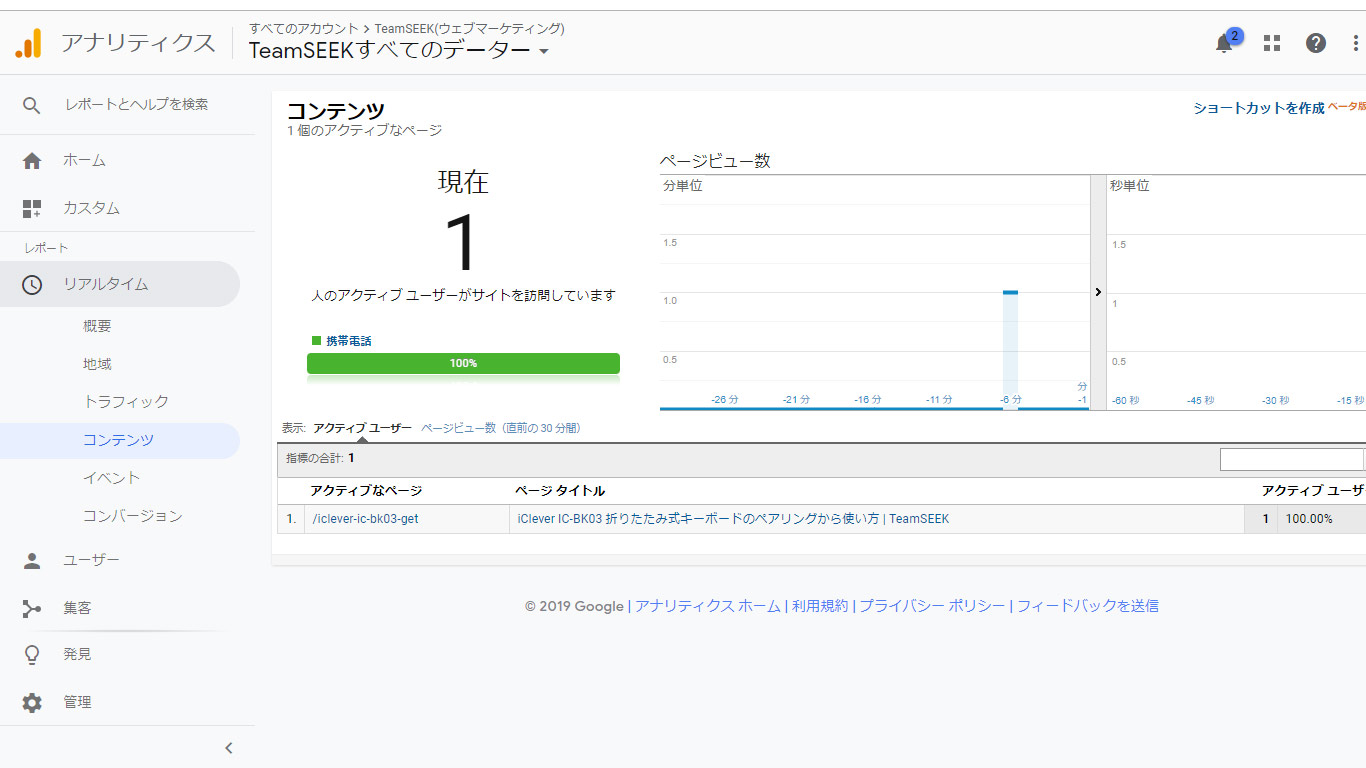Switch to ページビュー数 (直前の30分間) tab
The height and width of the screenshot is (768, 1366).
500,428
